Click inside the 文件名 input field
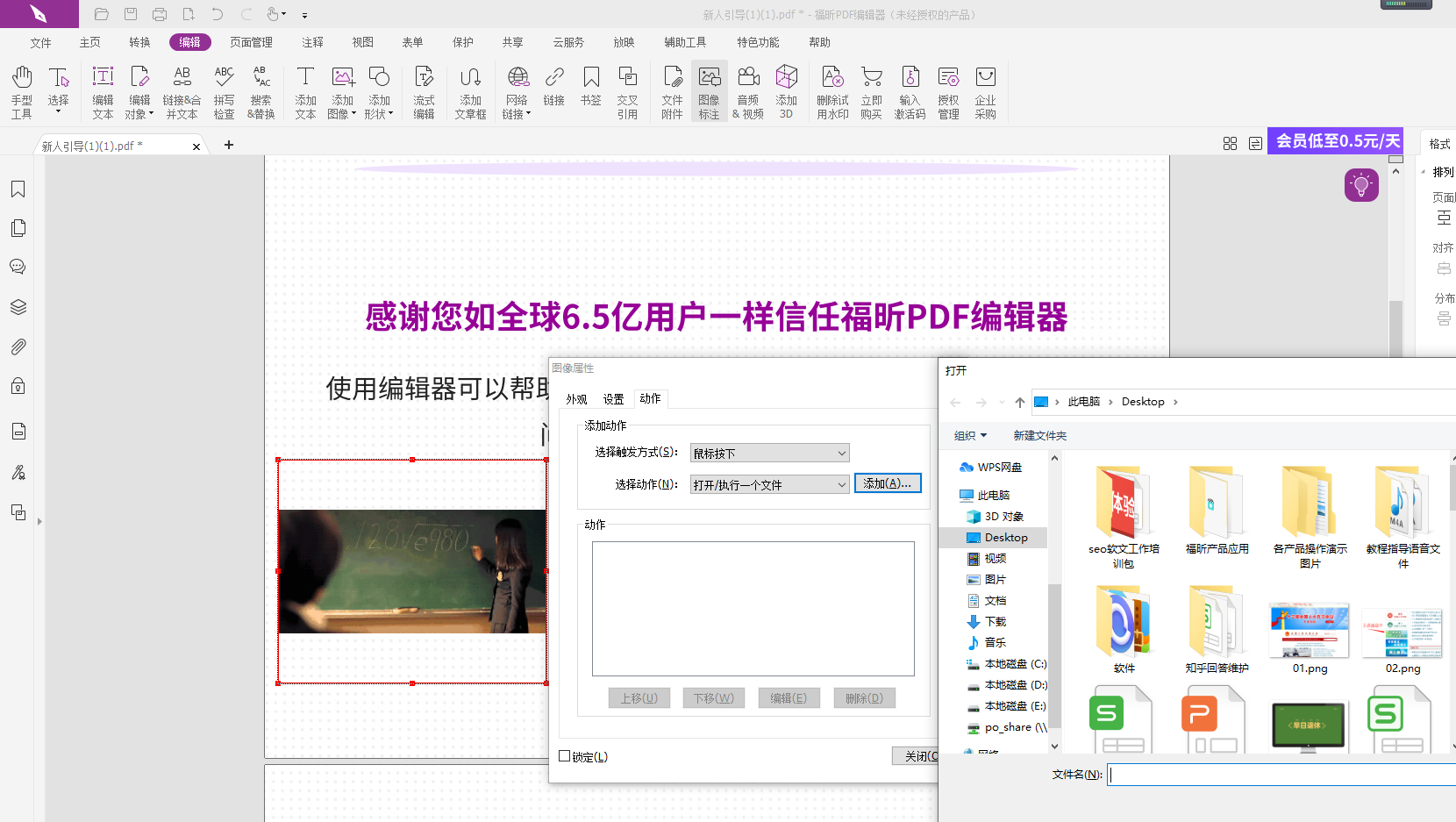The height and width of the screenshot is (822, 1456). coord(1272,775)
